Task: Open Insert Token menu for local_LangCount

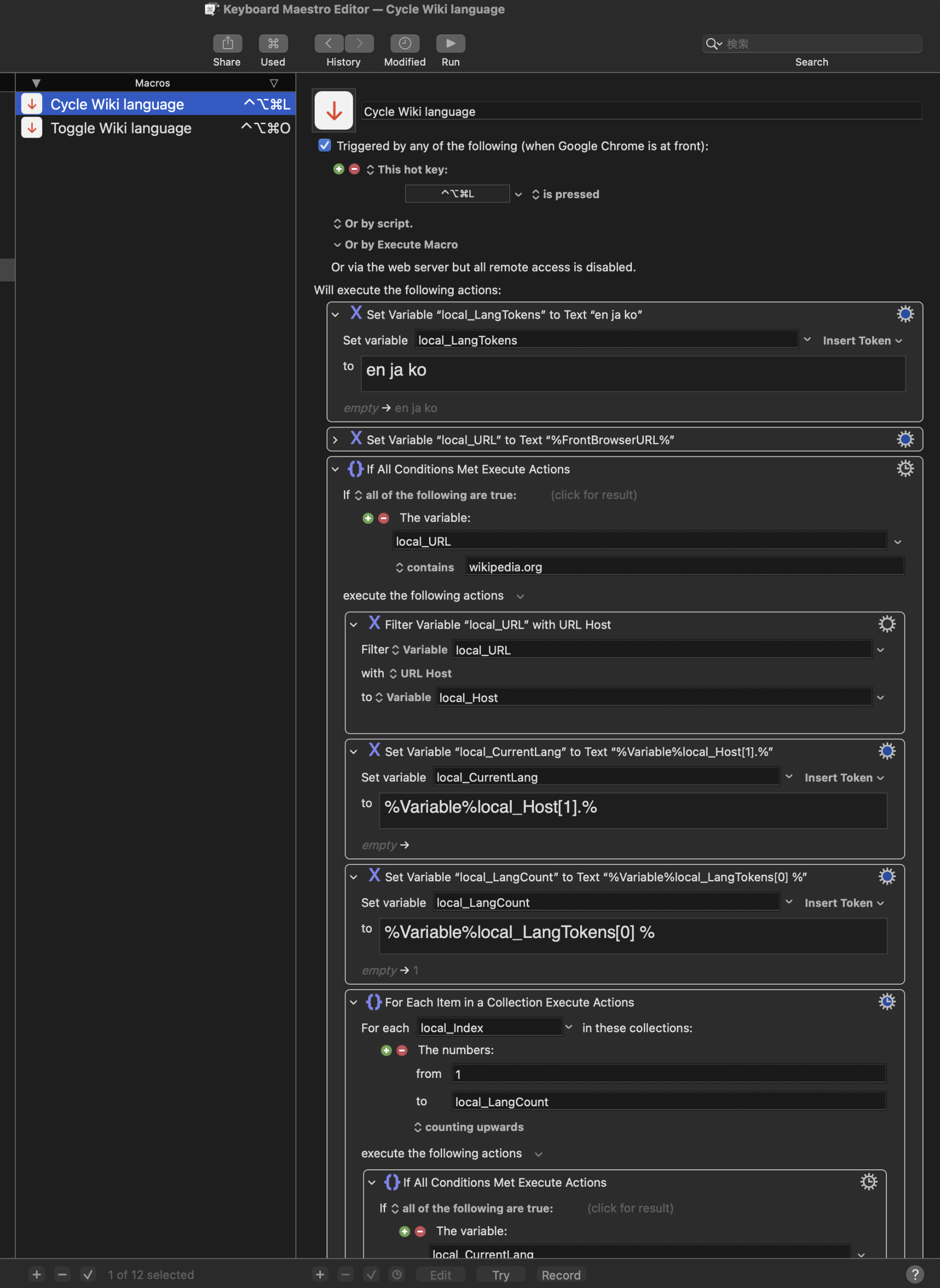Action: [x=844, y=903]
